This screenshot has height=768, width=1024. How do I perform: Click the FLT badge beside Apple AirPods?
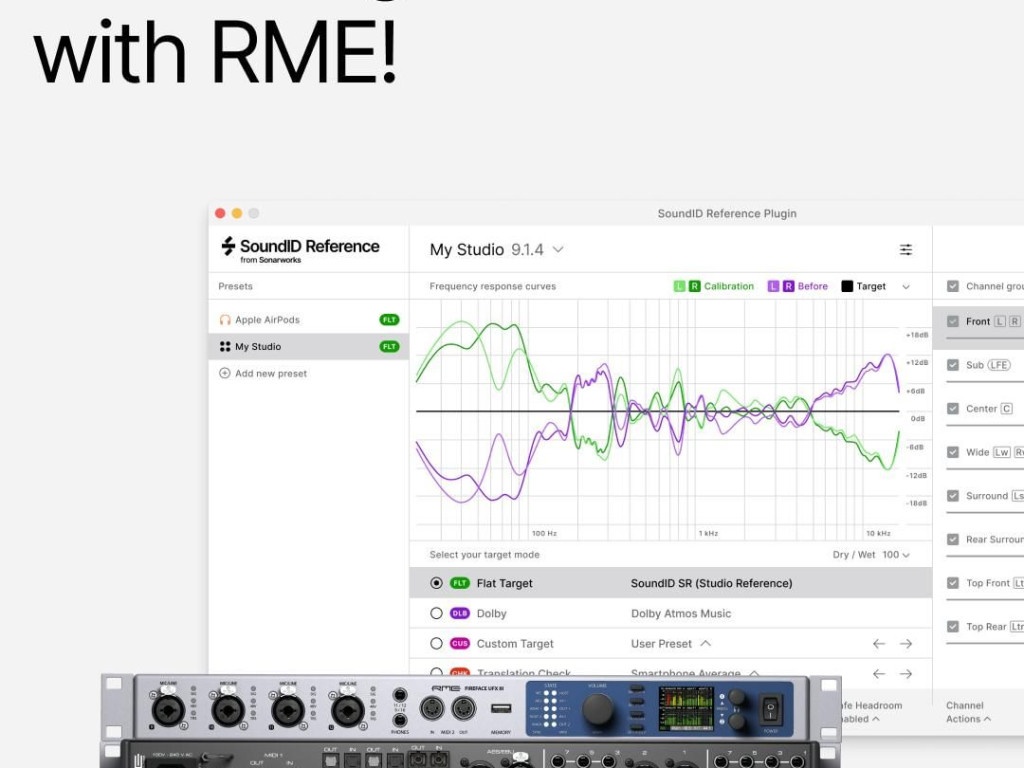(x=389, y=320)
